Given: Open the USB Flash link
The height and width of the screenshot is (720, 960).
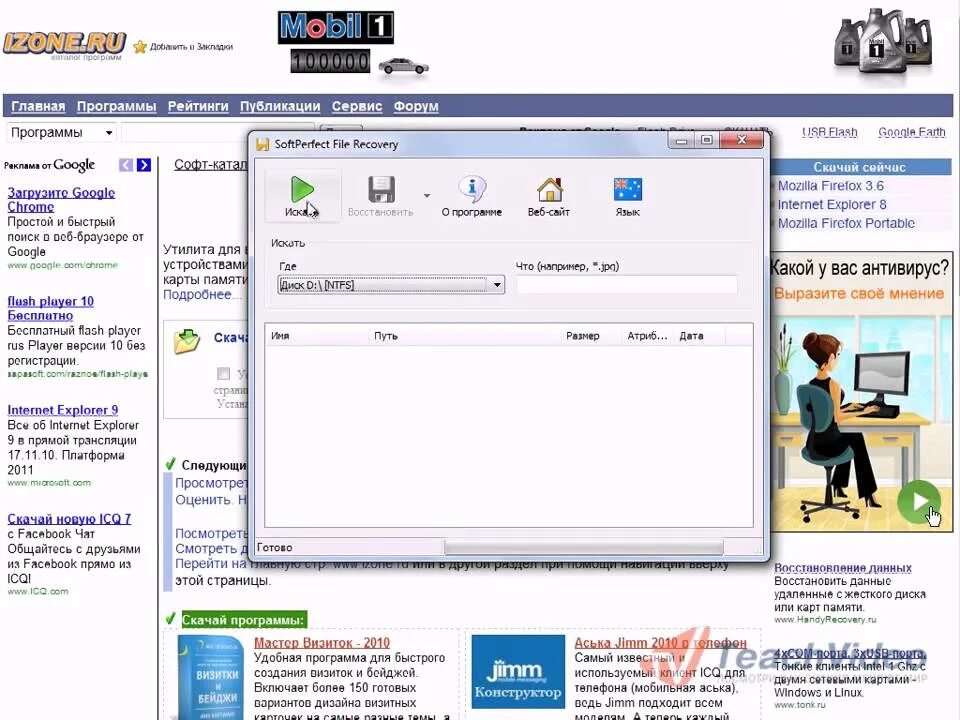Looking at the screenshot, I should point(830,132).
